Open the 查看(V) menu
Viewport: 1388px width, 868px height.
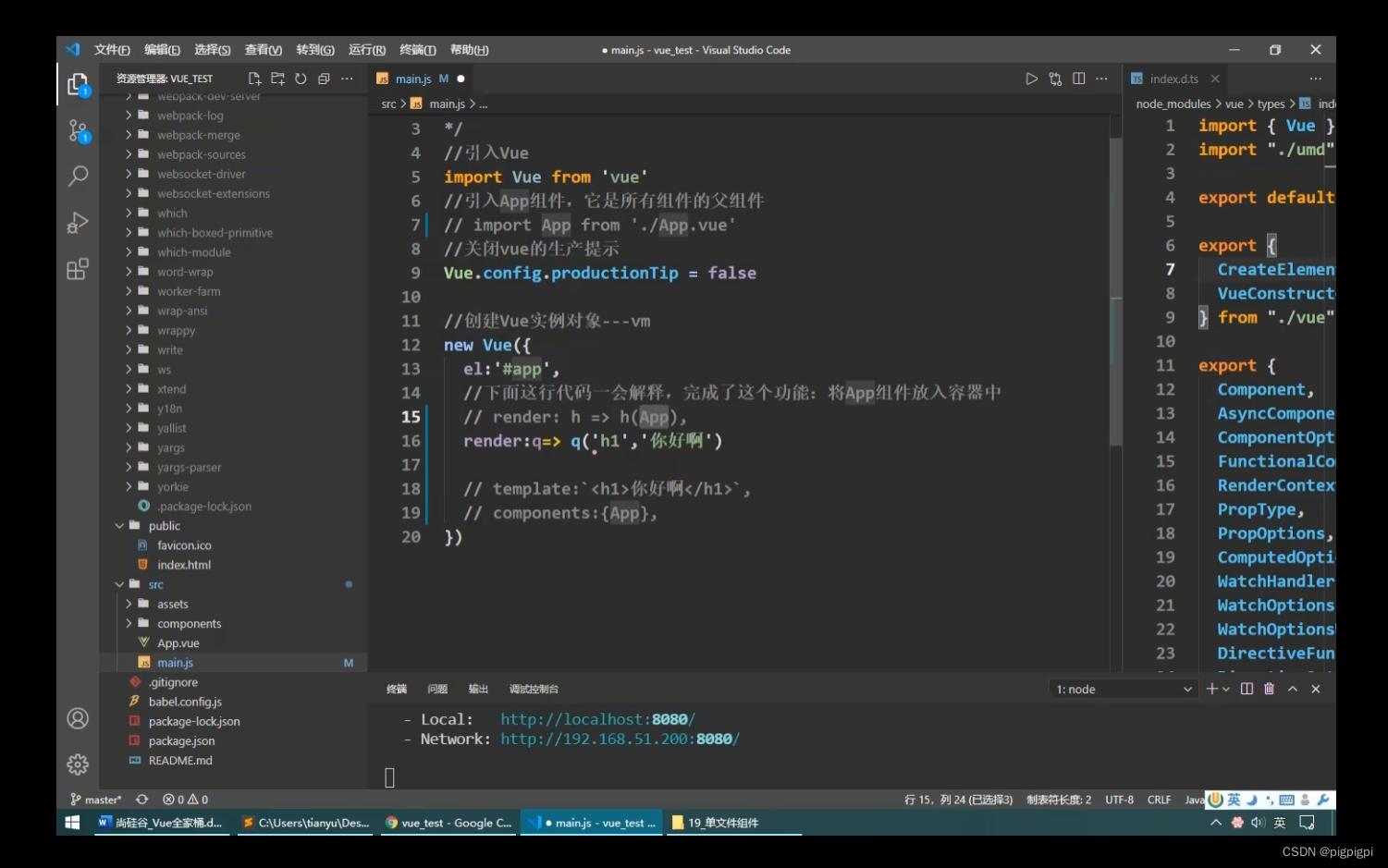click(x=264, y=50)
